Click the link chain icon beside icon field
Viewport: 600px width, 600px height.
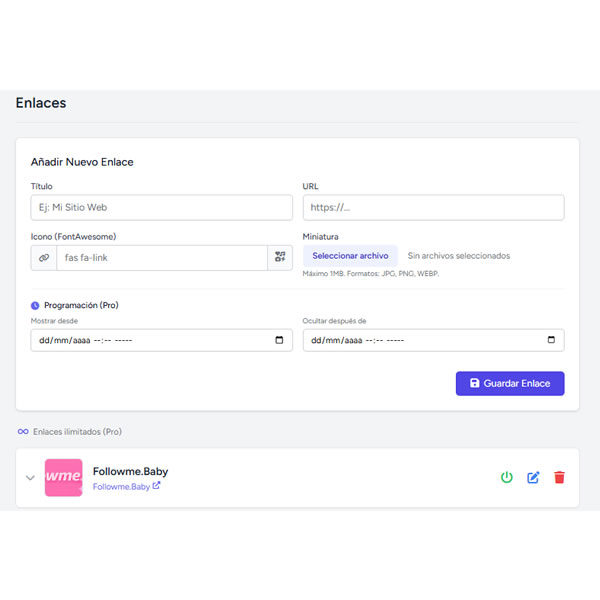click(x=44, y=257)
